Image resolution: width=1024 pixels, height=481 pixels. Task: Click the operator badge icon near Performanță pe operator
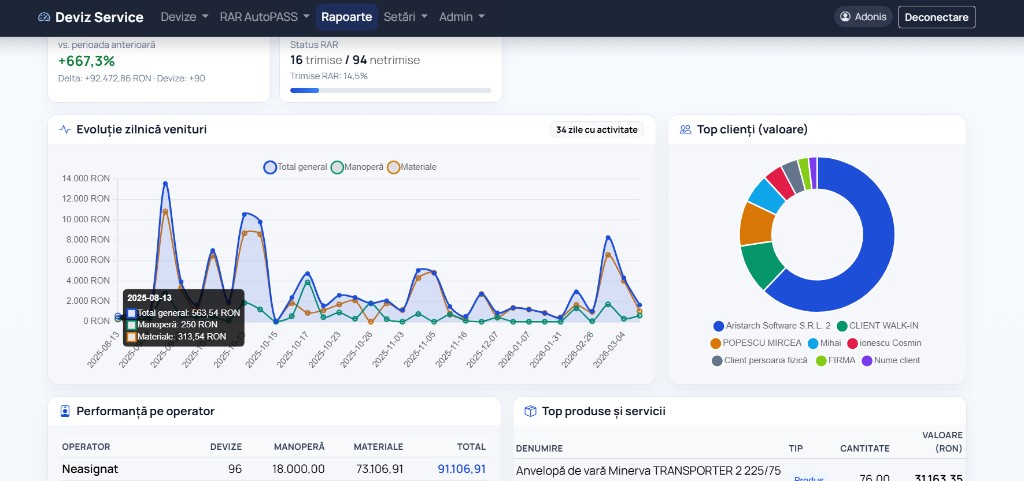[x=65, y=411]
